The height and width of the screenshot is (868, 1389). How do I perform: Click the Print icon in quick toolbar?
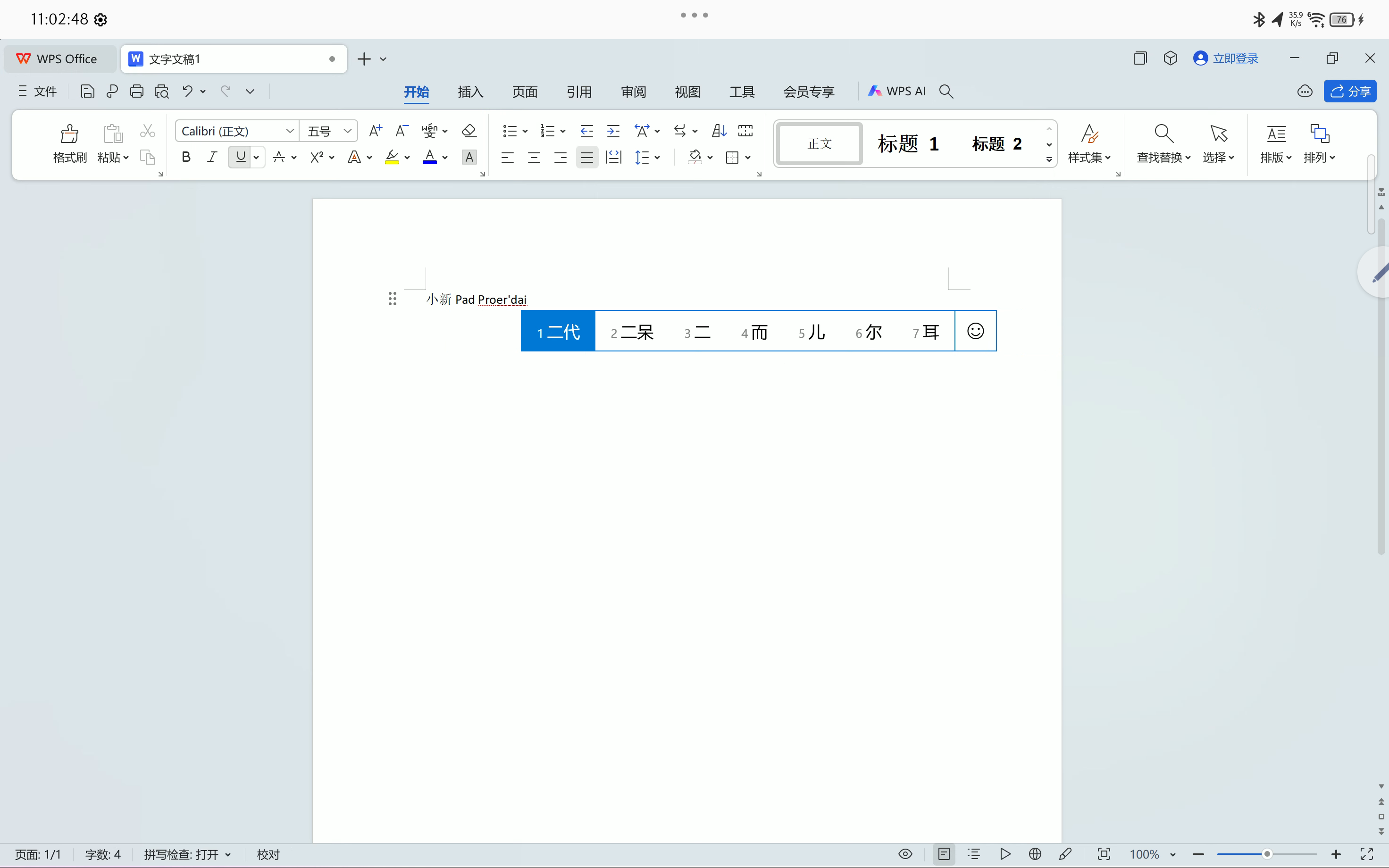pyautogui.click(x=137, y=91)
